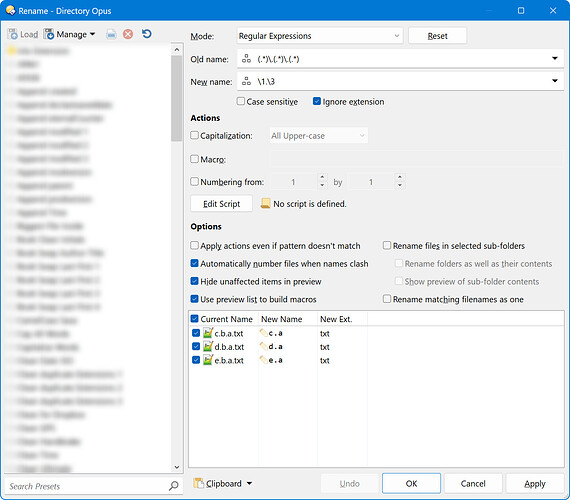This screenshot has height=500, width=570.
Task: Increase the Numbering from start value
Action: click(322, 177)
